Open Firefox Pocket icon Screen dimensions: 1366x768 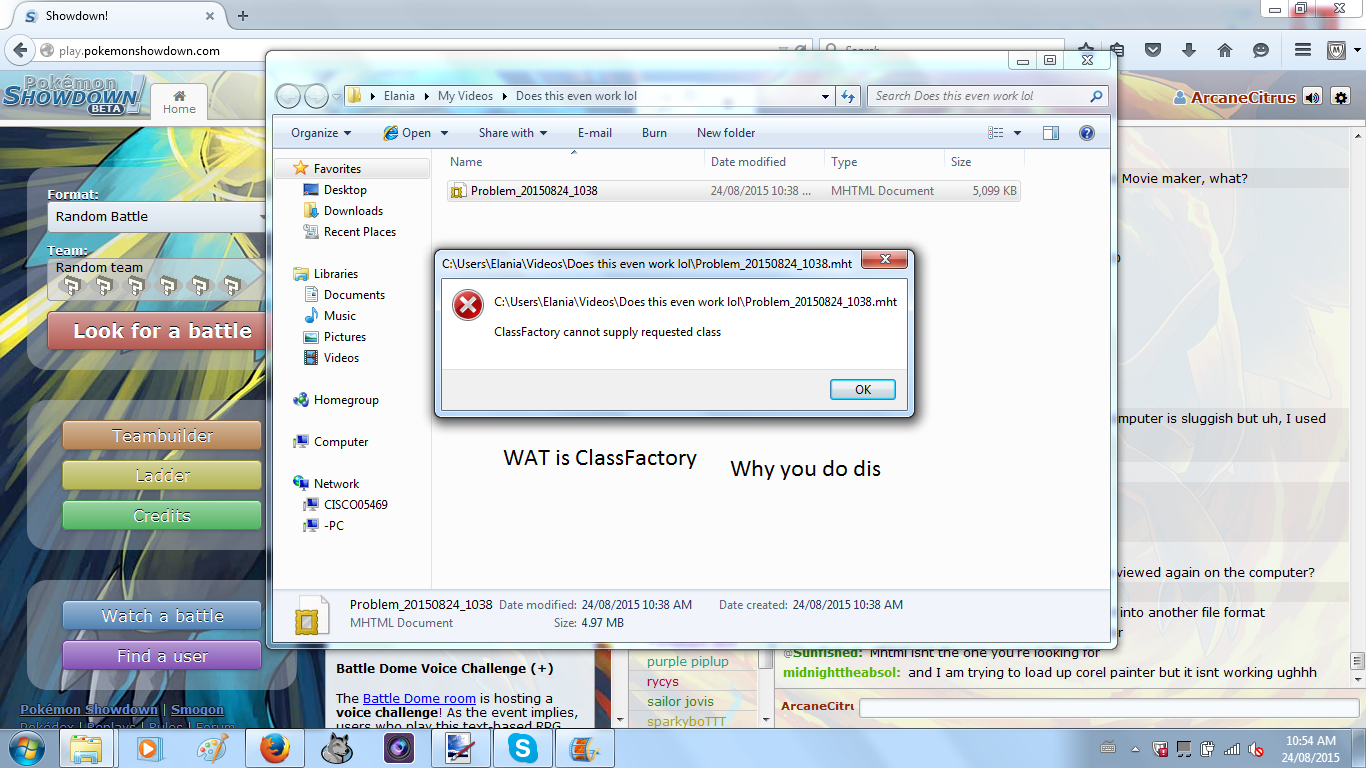pyautogui.click(x=1153, y=50)
